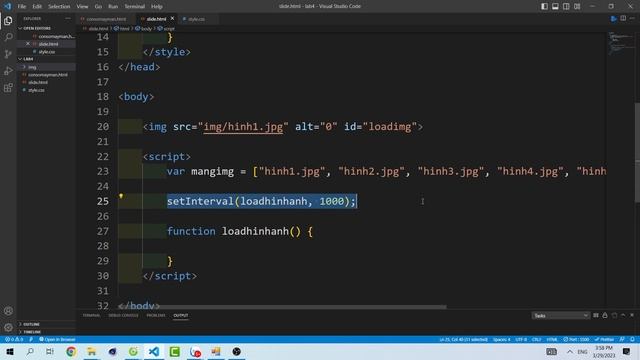
Task: Open the editor more actions menu
Action: 632,19
